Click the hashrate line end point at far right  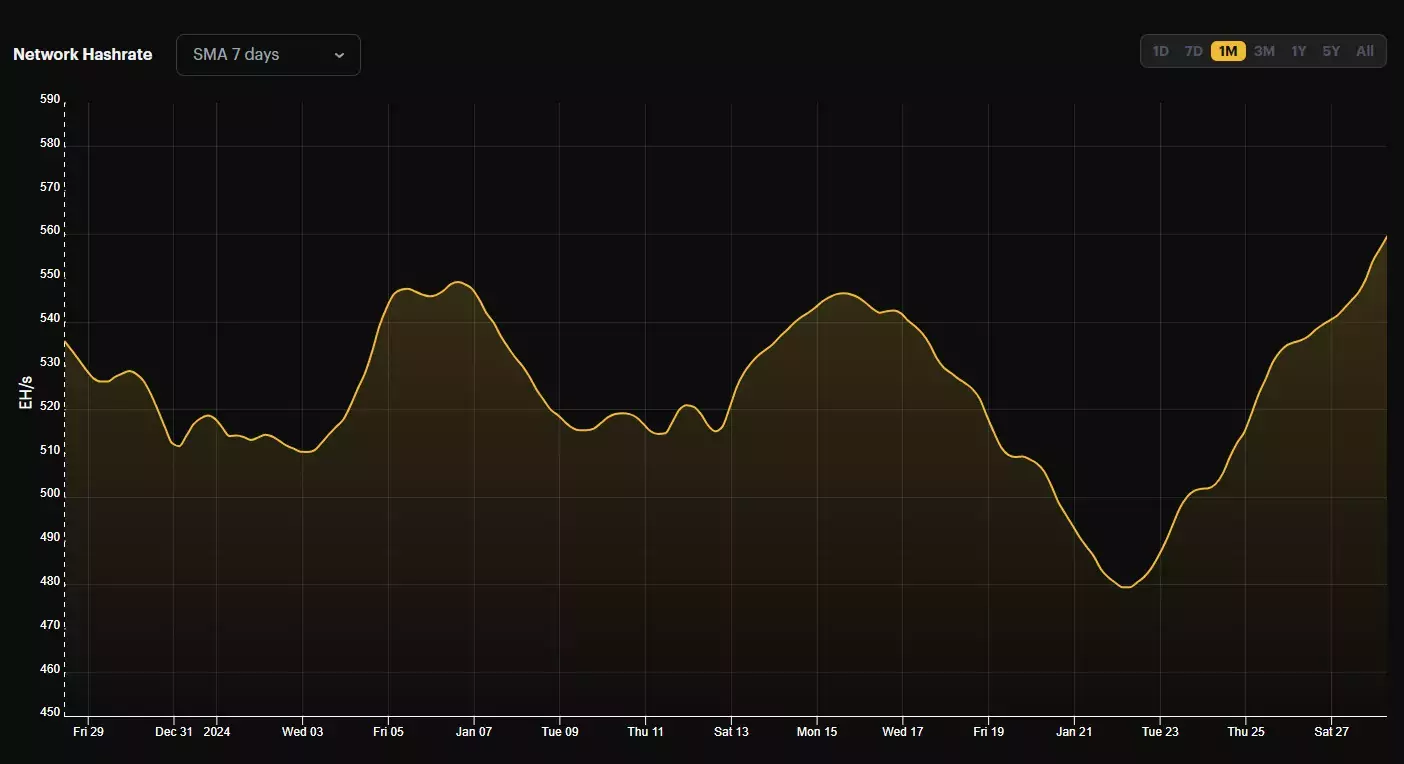pyautogui.click(x=1385, y=237)
